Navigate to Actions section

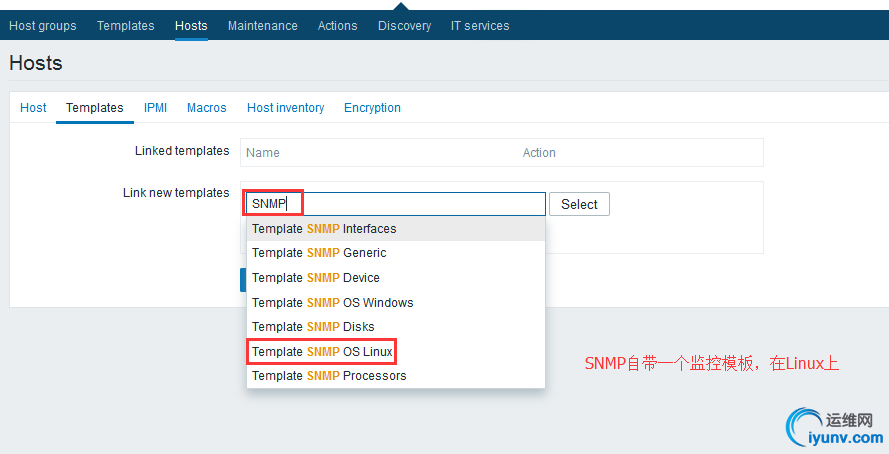[337, 26]
